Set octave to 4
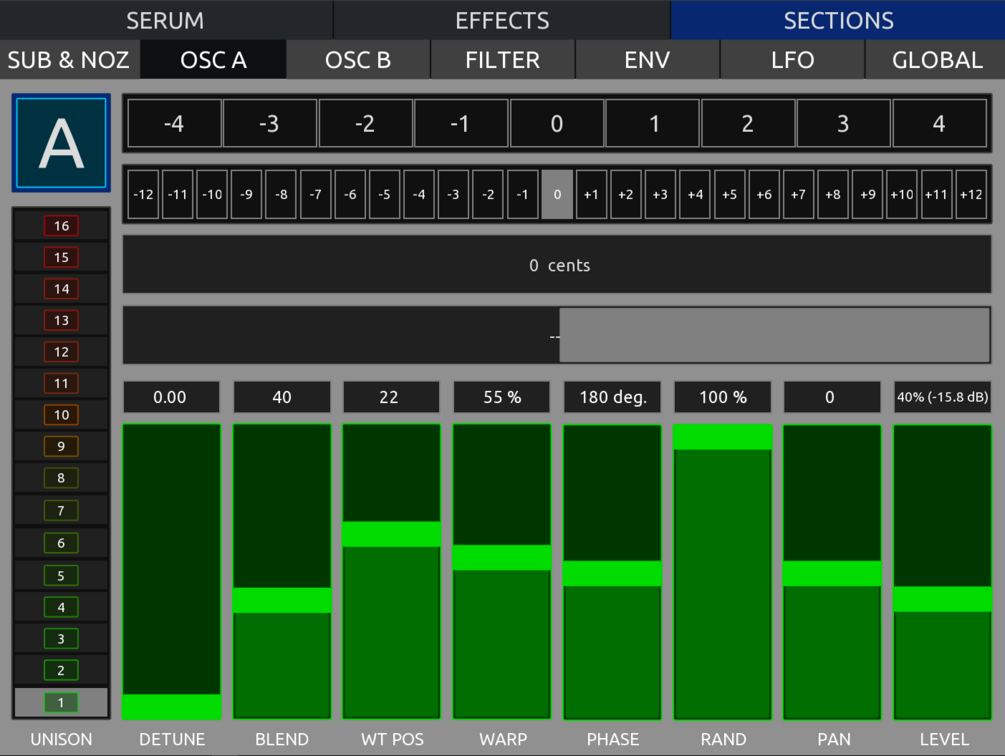The width and height of the screenshot is (1005, 756). click(939, 123)
